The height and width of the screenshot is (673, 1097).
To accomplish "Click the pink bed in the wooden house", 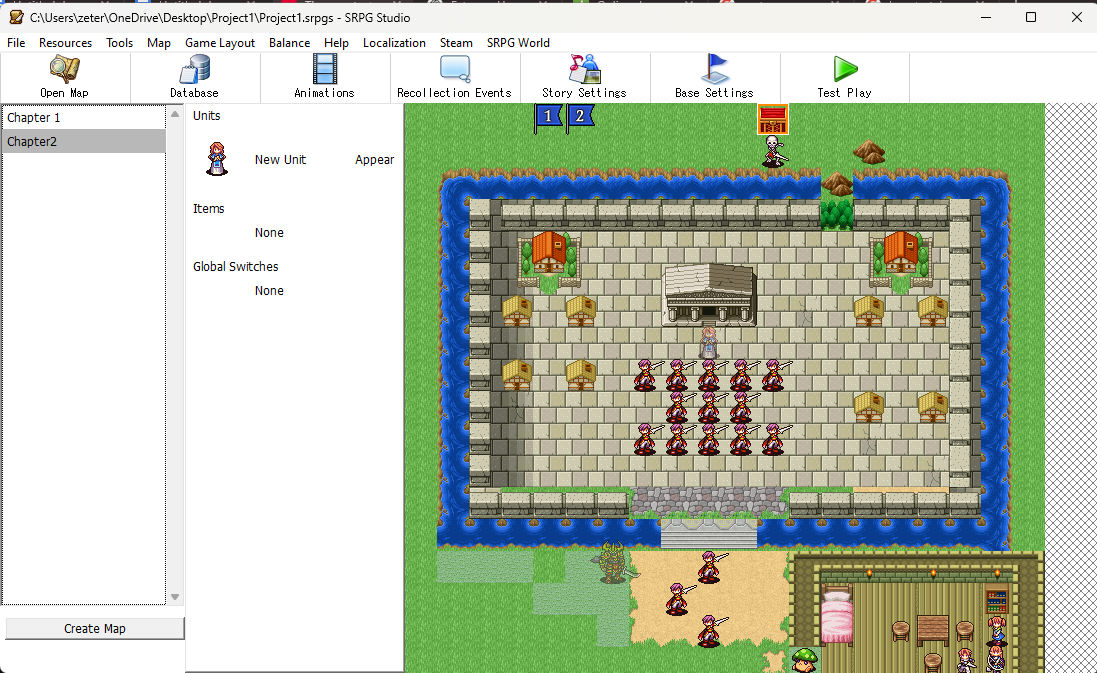I will (837, 616).
